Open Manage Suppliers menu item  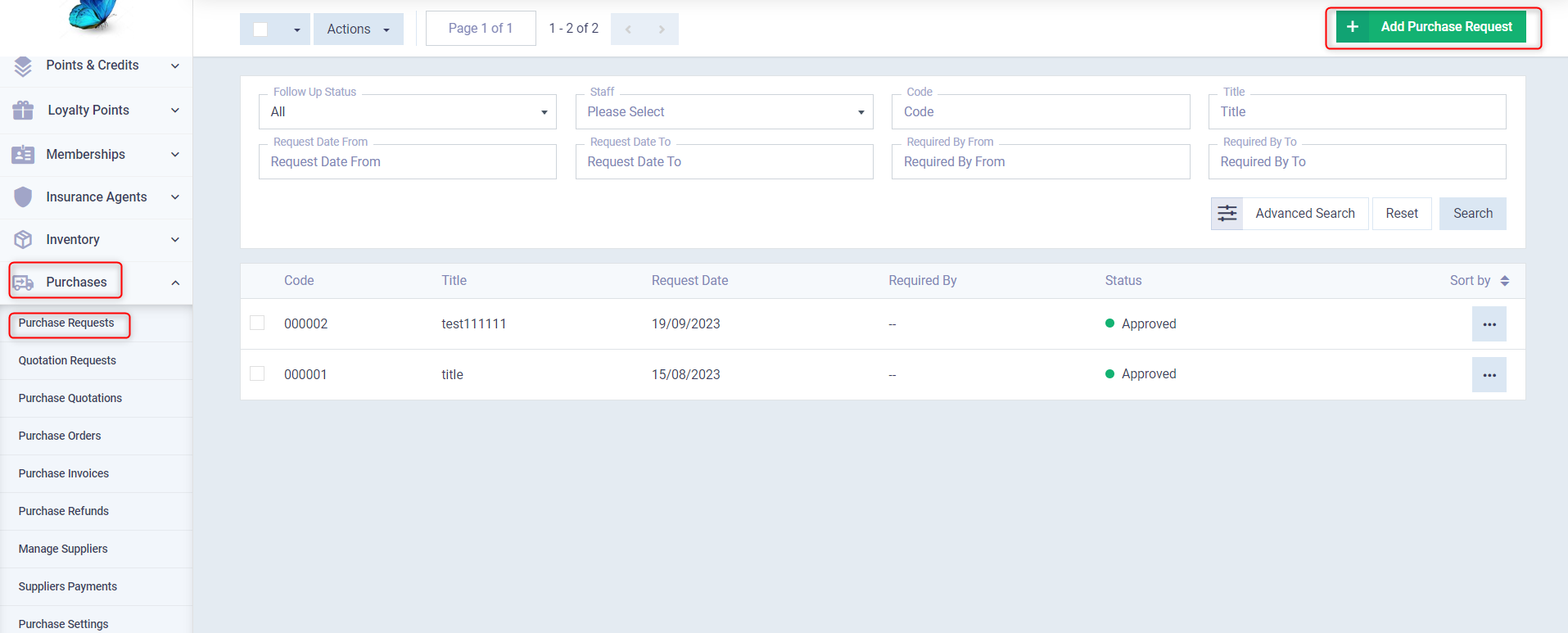63,549
